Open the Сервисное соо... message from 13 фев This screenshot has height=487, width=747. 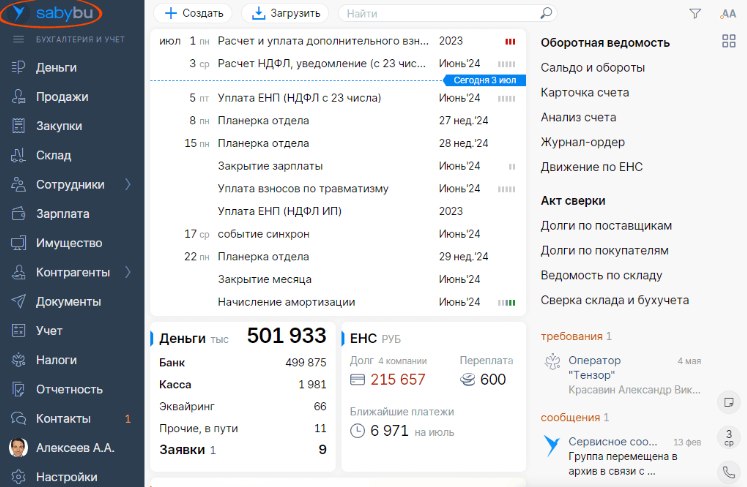click(623, 456)
